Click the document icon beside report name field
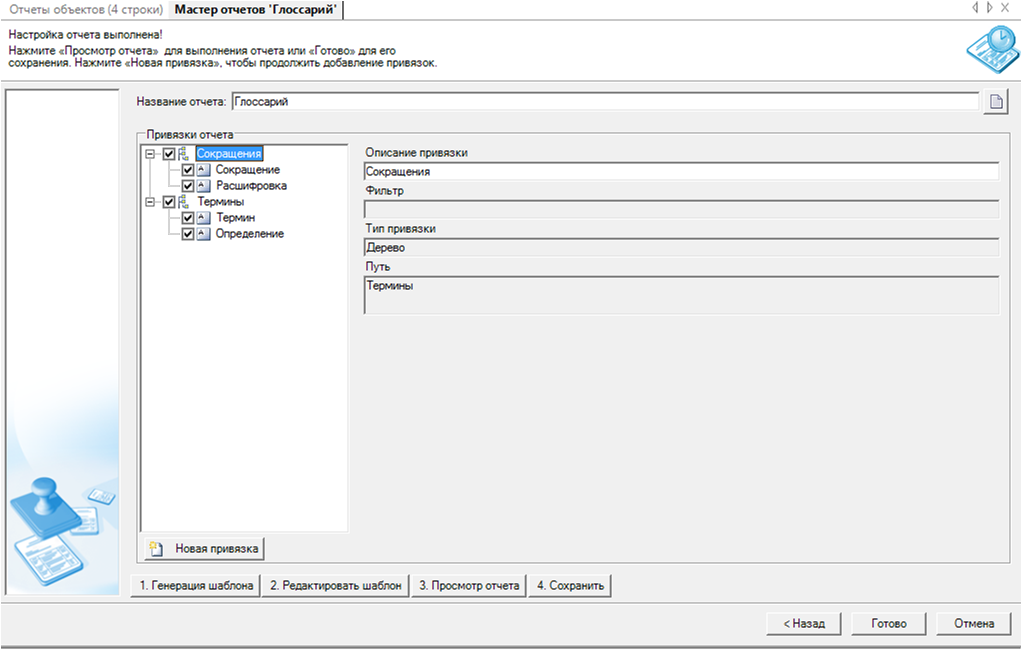This screenshot has width=1023, height=651. click(x=995, y=102)
